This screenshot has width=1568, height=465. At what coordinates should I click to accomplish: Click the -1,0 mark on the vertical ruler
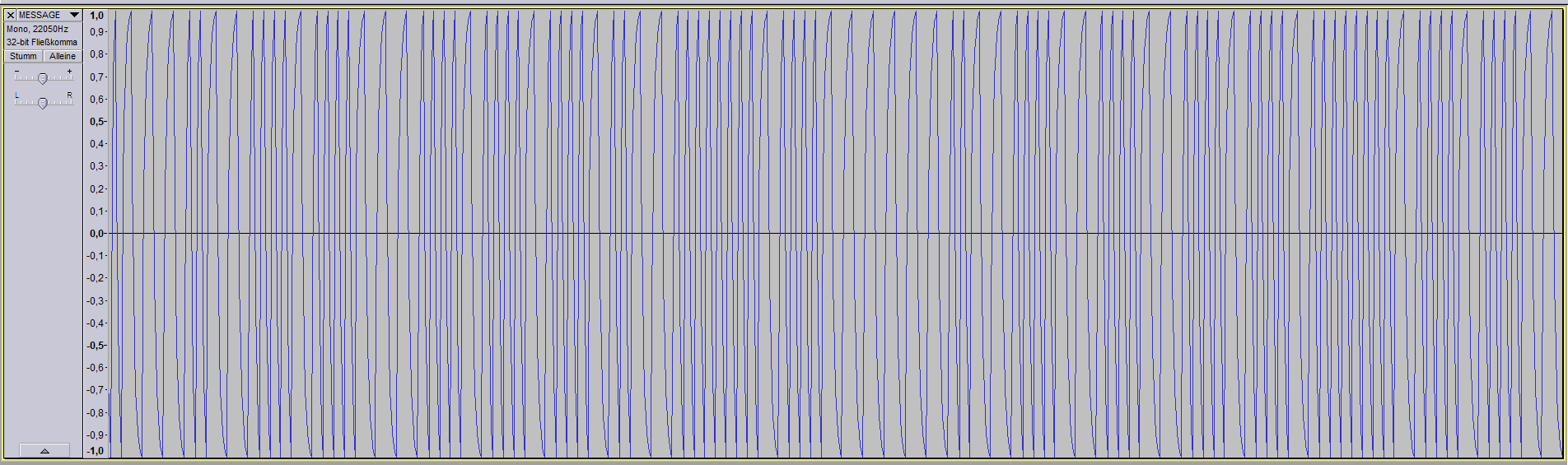point(96,451)
